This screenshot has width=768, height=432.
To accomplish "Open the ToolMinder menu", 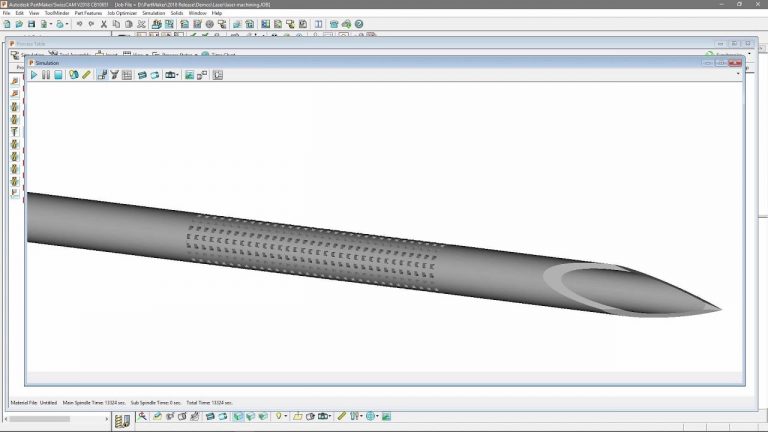I will 57,13.
